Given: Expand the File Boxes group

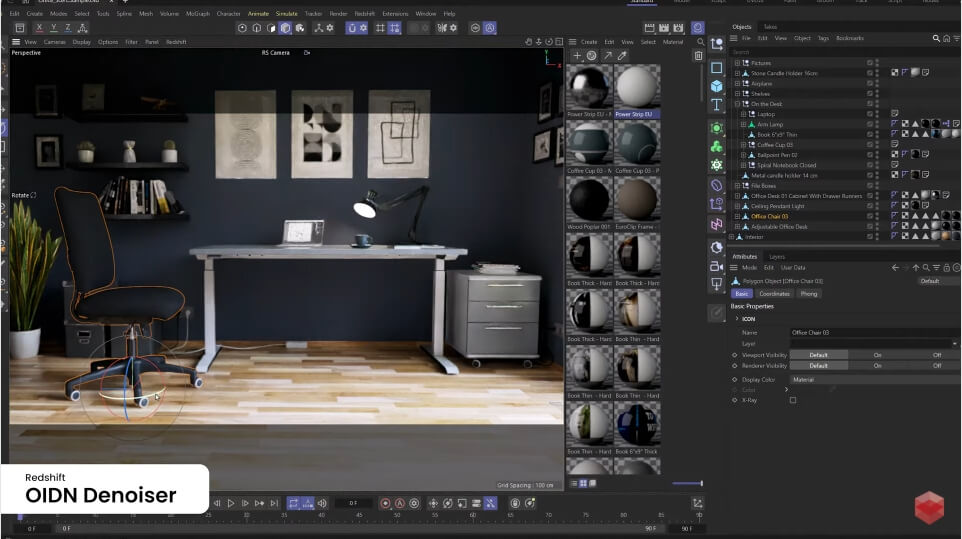Looking at the screenshot, I should coord(737,186).
